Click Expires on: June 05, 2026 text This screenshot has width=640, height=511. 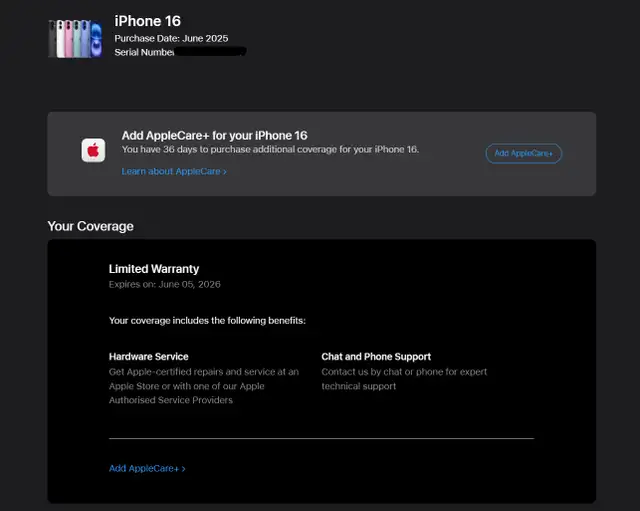click(x=164, y=284)
